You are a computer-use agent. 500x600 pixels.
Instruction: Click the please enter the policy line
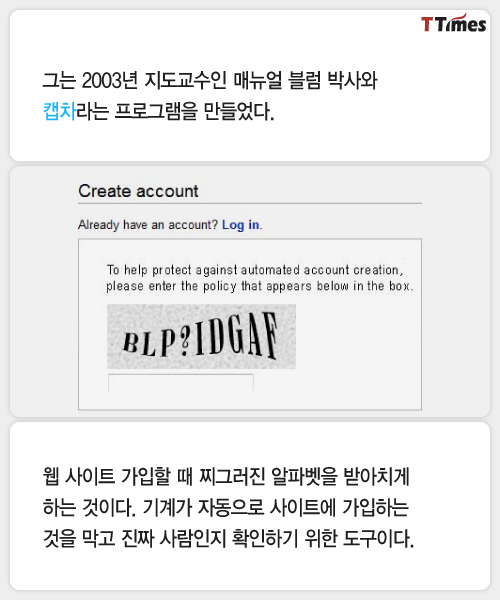pyautogui.click(x=260, y=286)
